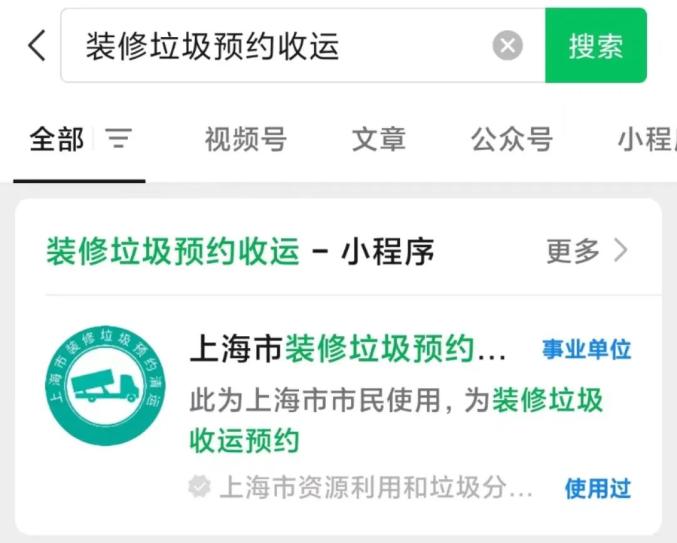Image resolution: width=677 pixels, height=543 pixels.
Task: Click the green 搜索 button
Action: pyautogui.click(x=596, y=45)
